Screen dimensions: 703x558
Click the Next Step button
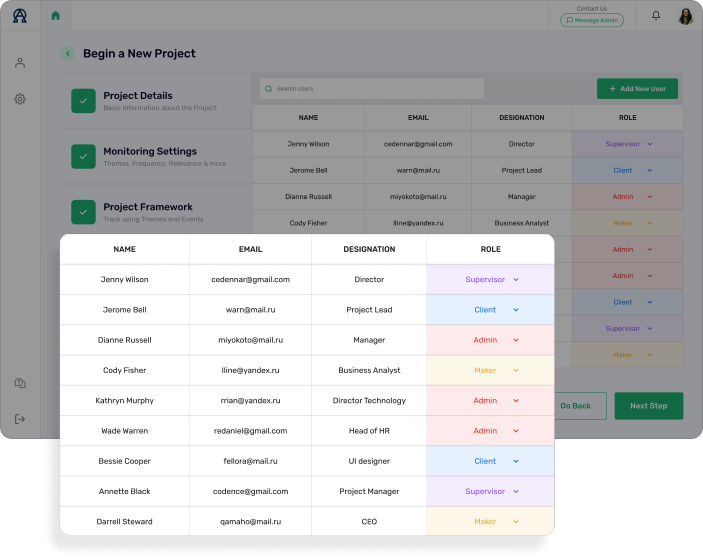click(x=648, y=406)
